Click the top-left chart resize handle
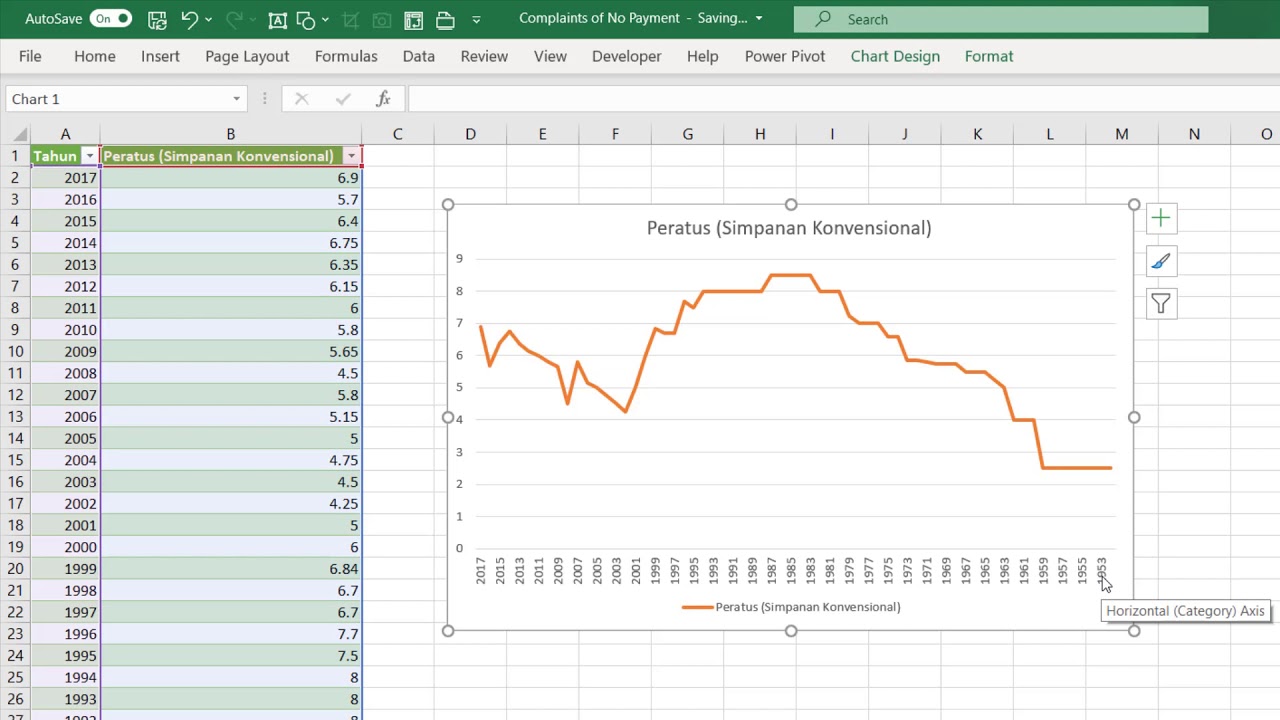 (448, 205)
